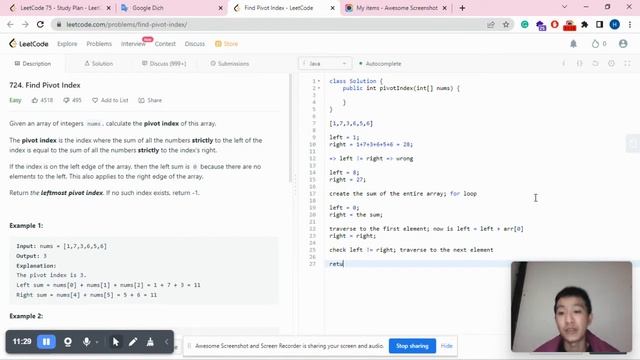Click the webcam preview thumbnail
Screen dimensions: 640x360
[571, 307]
